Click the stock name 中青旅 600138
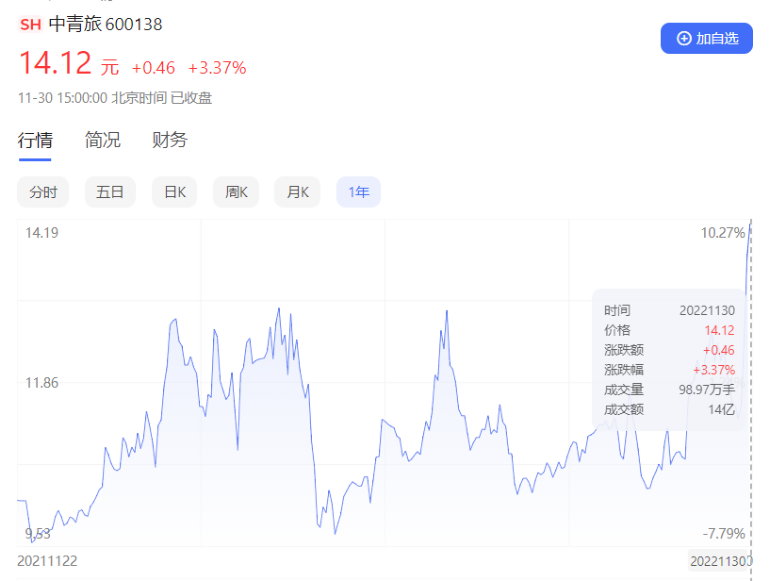Viewport: 770px width, 581px height. click(106, 24)
